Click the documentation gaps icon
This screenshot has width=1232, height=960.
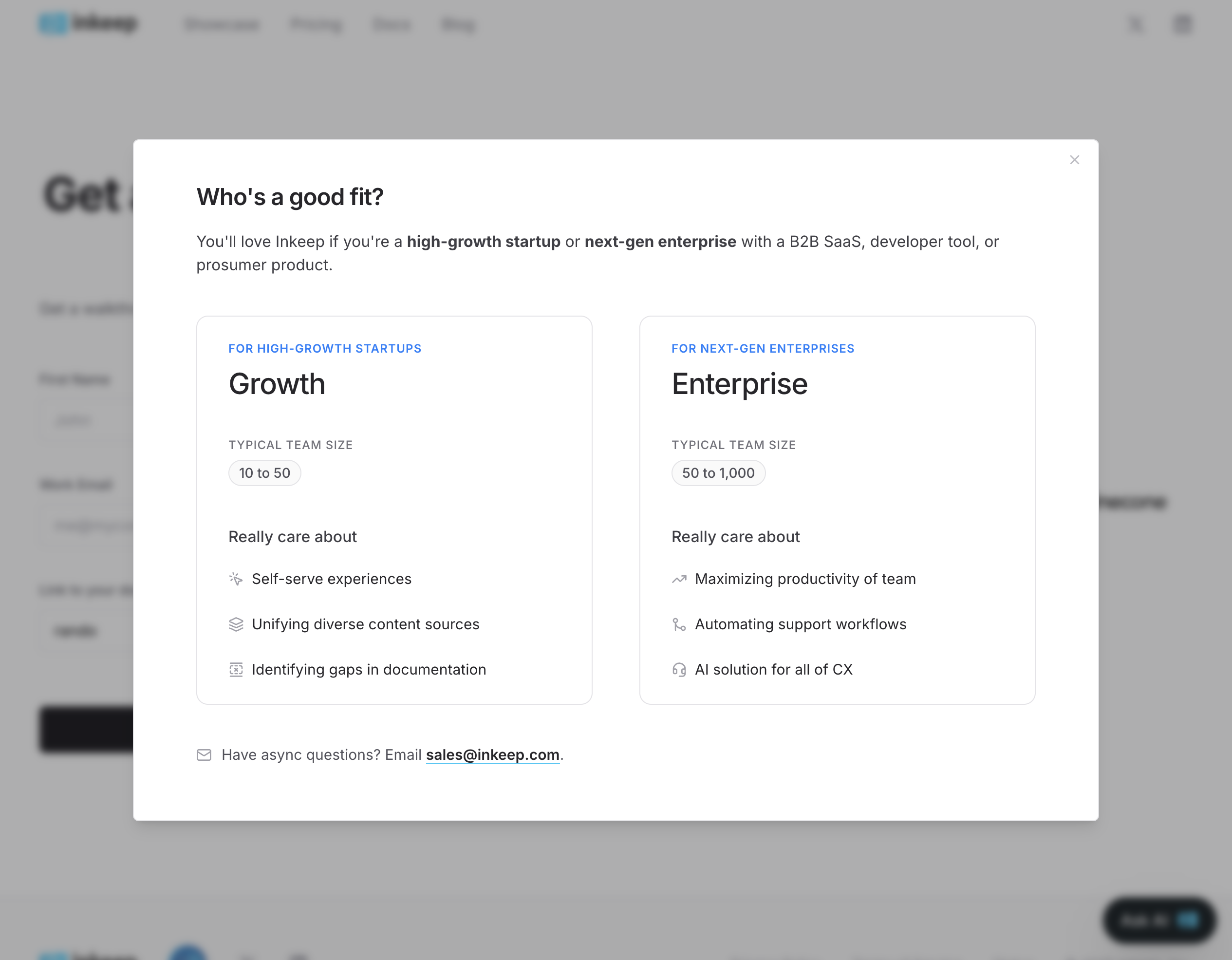(x=236, y=669)
